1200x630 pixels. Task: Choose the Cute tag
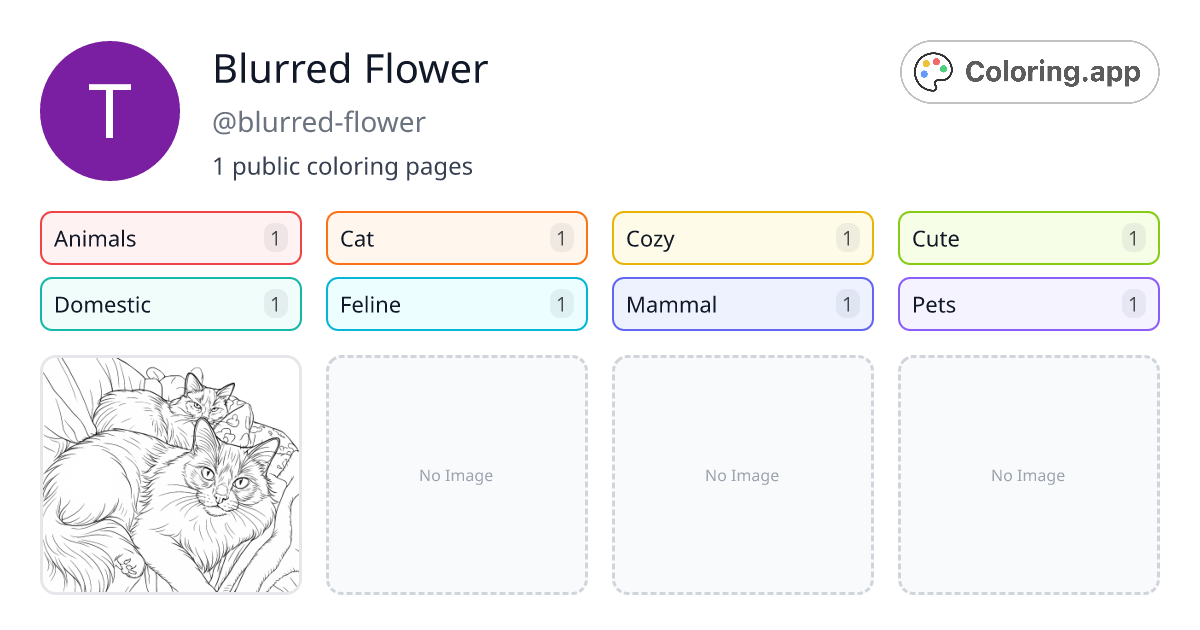click(1029, 238)
